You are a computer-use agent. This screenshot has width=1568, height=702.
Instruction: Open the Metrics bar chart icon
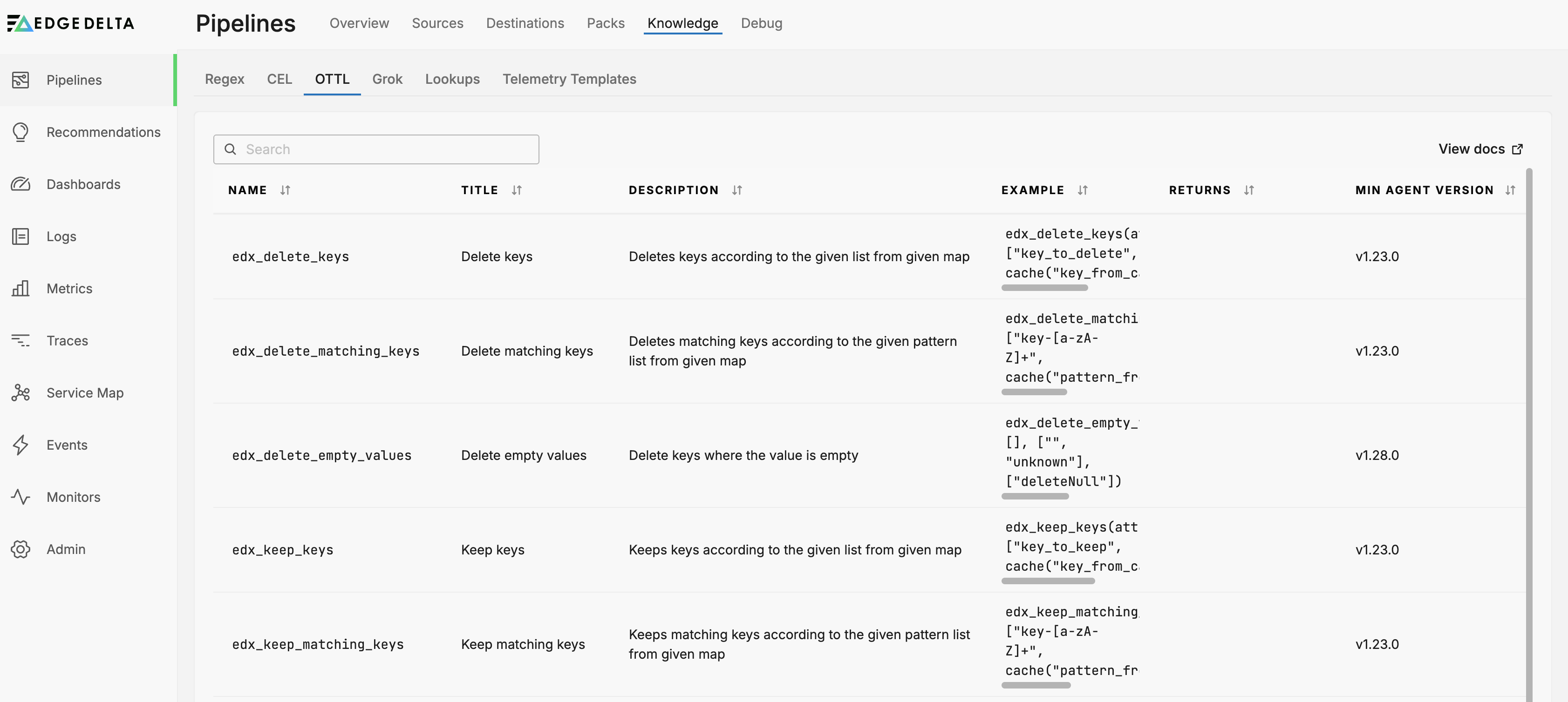coord(20,288)
